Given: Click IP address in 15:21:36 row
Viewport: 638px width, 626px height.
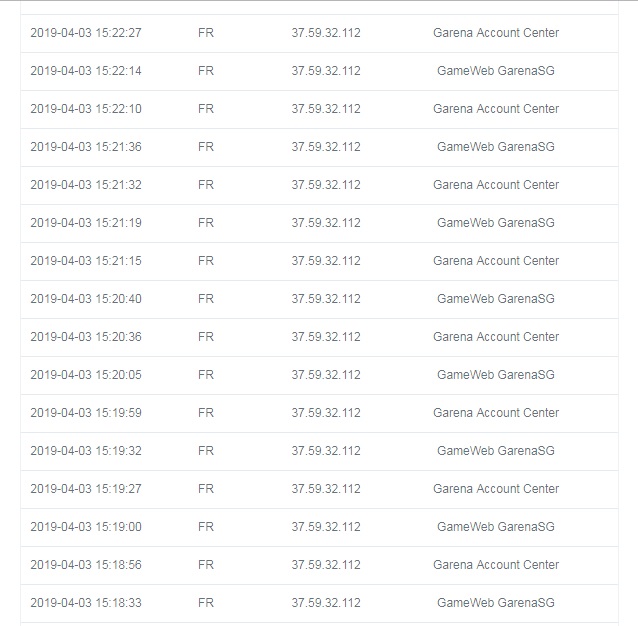Looking at the screenshot, I should click(x=326, y=147).
